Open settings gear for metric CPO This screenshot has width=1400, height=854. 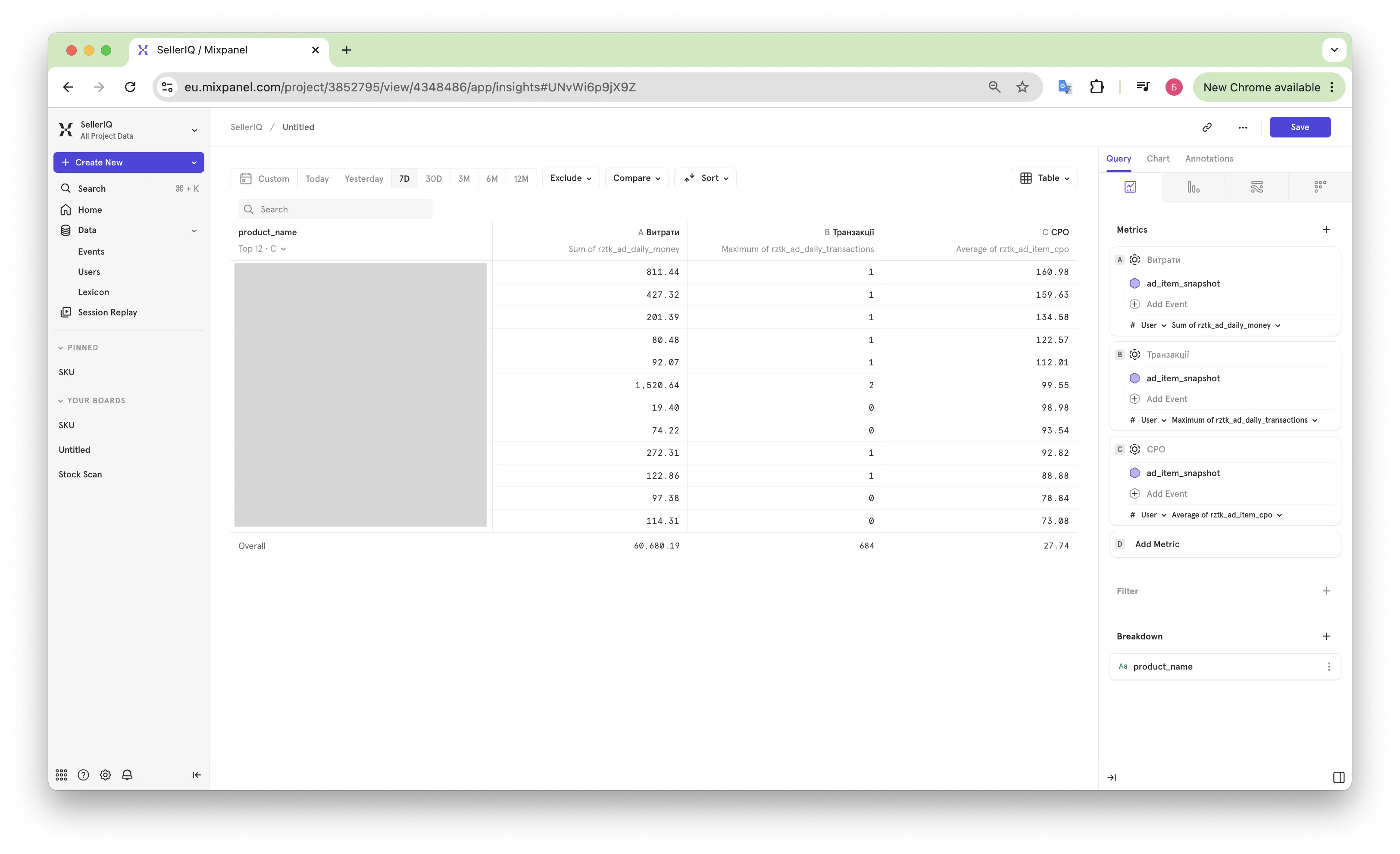pyautogui.click(x=1134, y=449)
